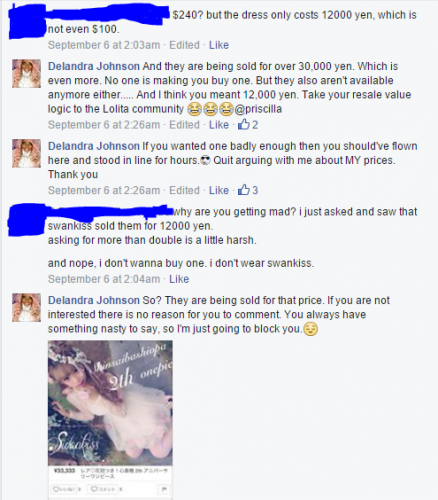Show edit history of the 2:03am comment
438x500 pixels.
click(x=184, y=45)
